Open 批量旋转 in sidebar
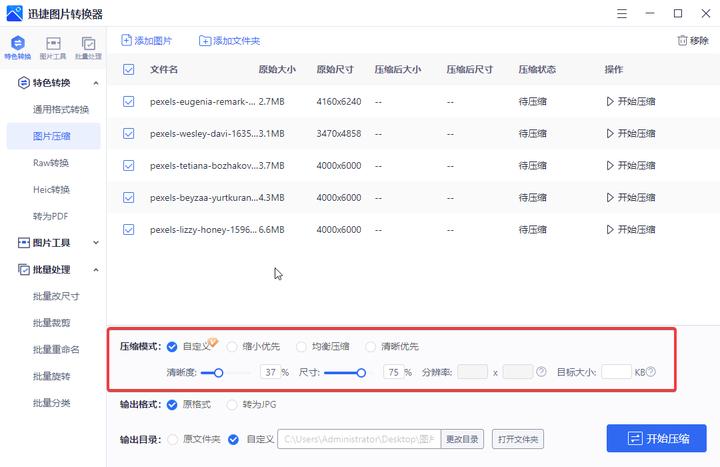This screenshot has width=720, height=467. click(x=51, y=376)
